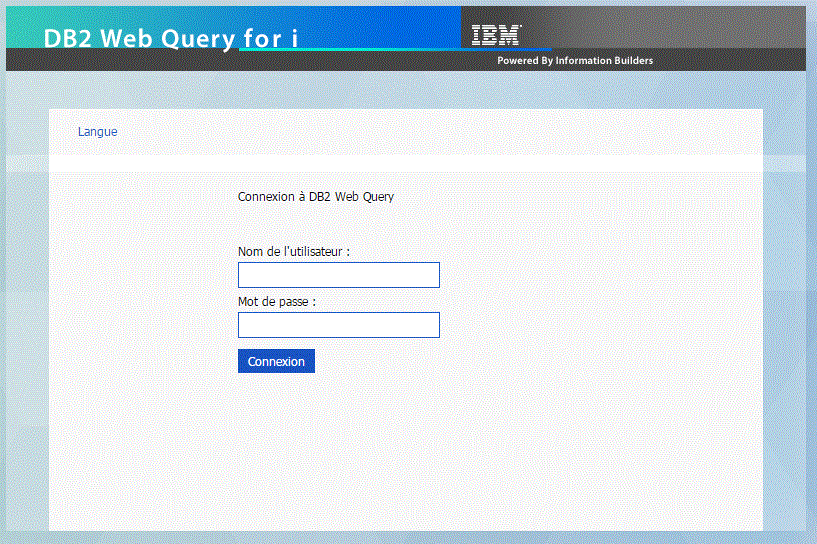Click the Mot de passe label
Viewport: 817px width, 544px height.
(277, 302)
